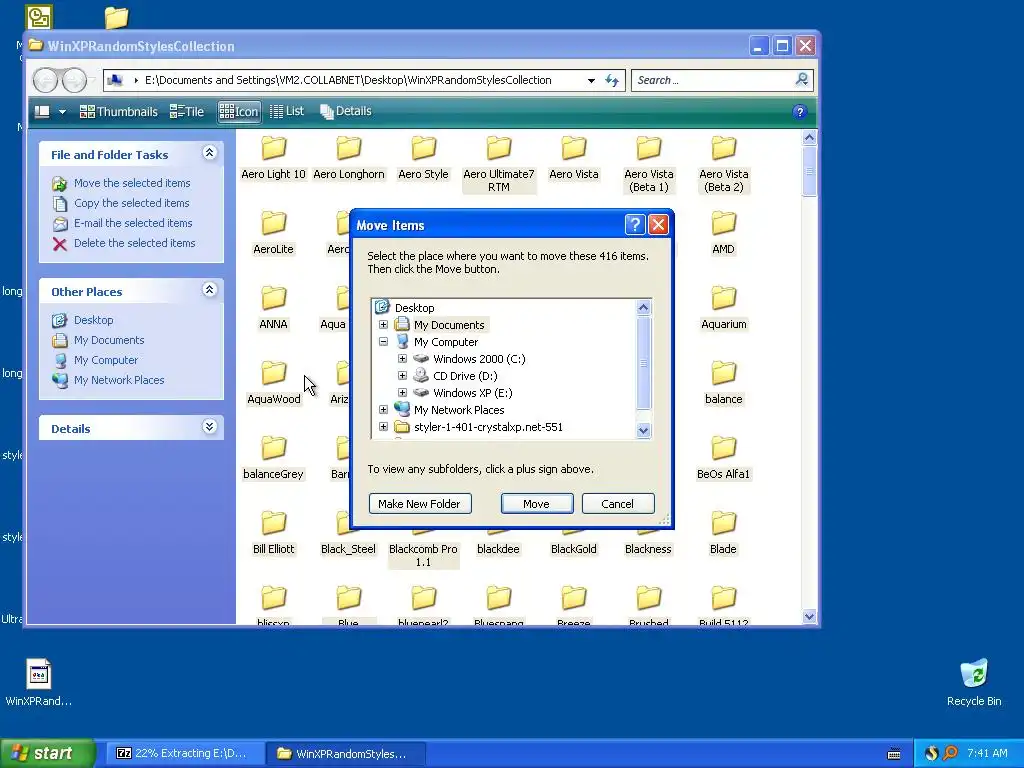
Task: Select the AquaWood folder icon
Action: pos(274,373)
